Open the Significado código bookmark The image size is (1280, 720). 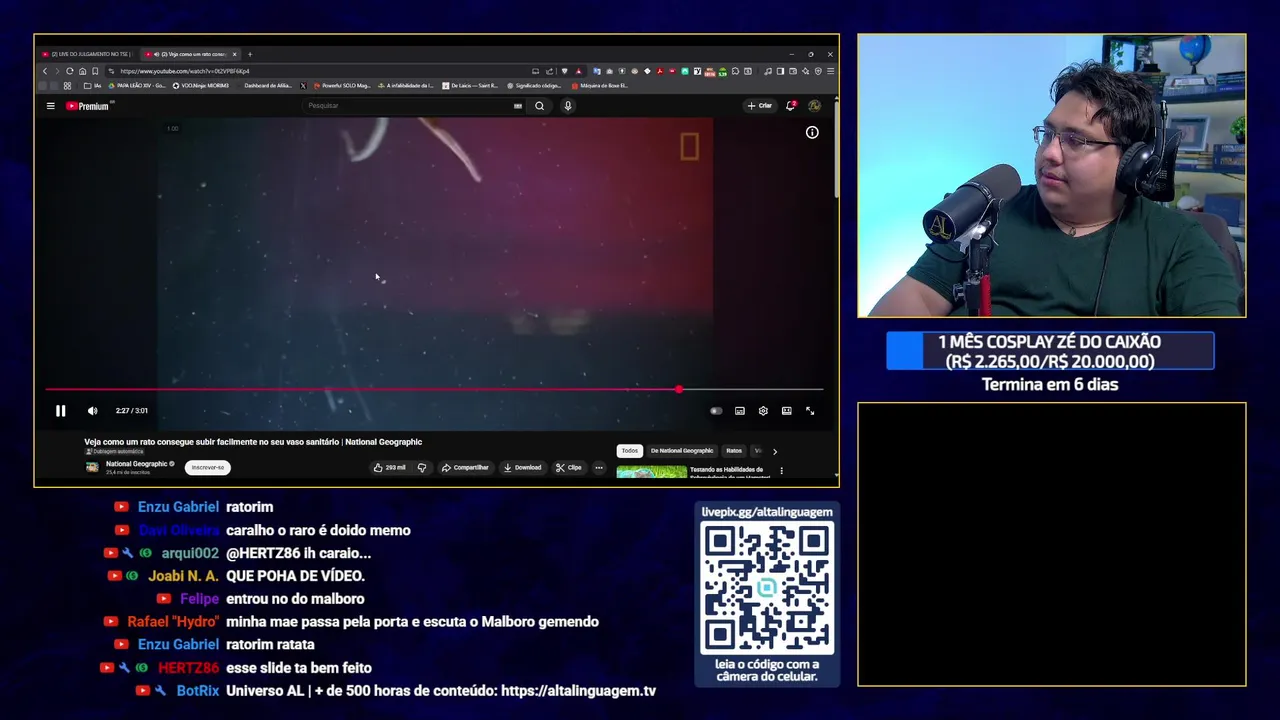[x=534, y=86]
